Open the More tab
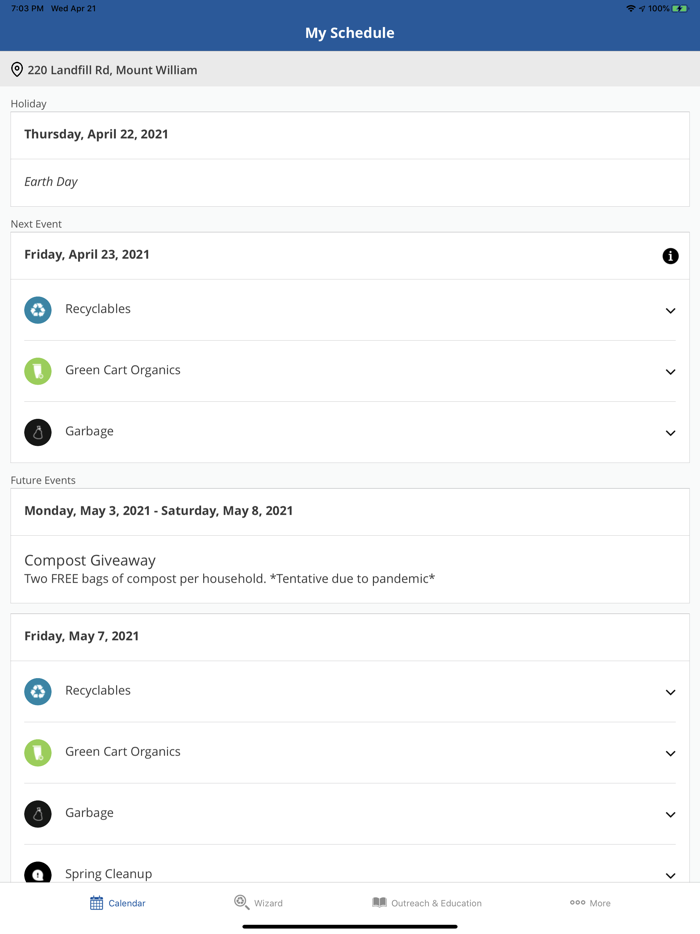 click(590, 903)
